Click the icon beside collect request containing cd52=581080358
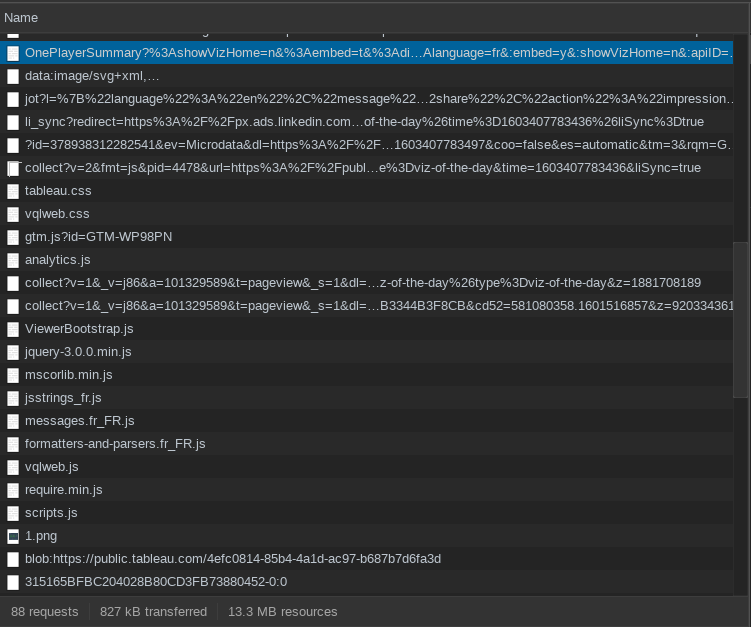751x627 pixels. 13,306
